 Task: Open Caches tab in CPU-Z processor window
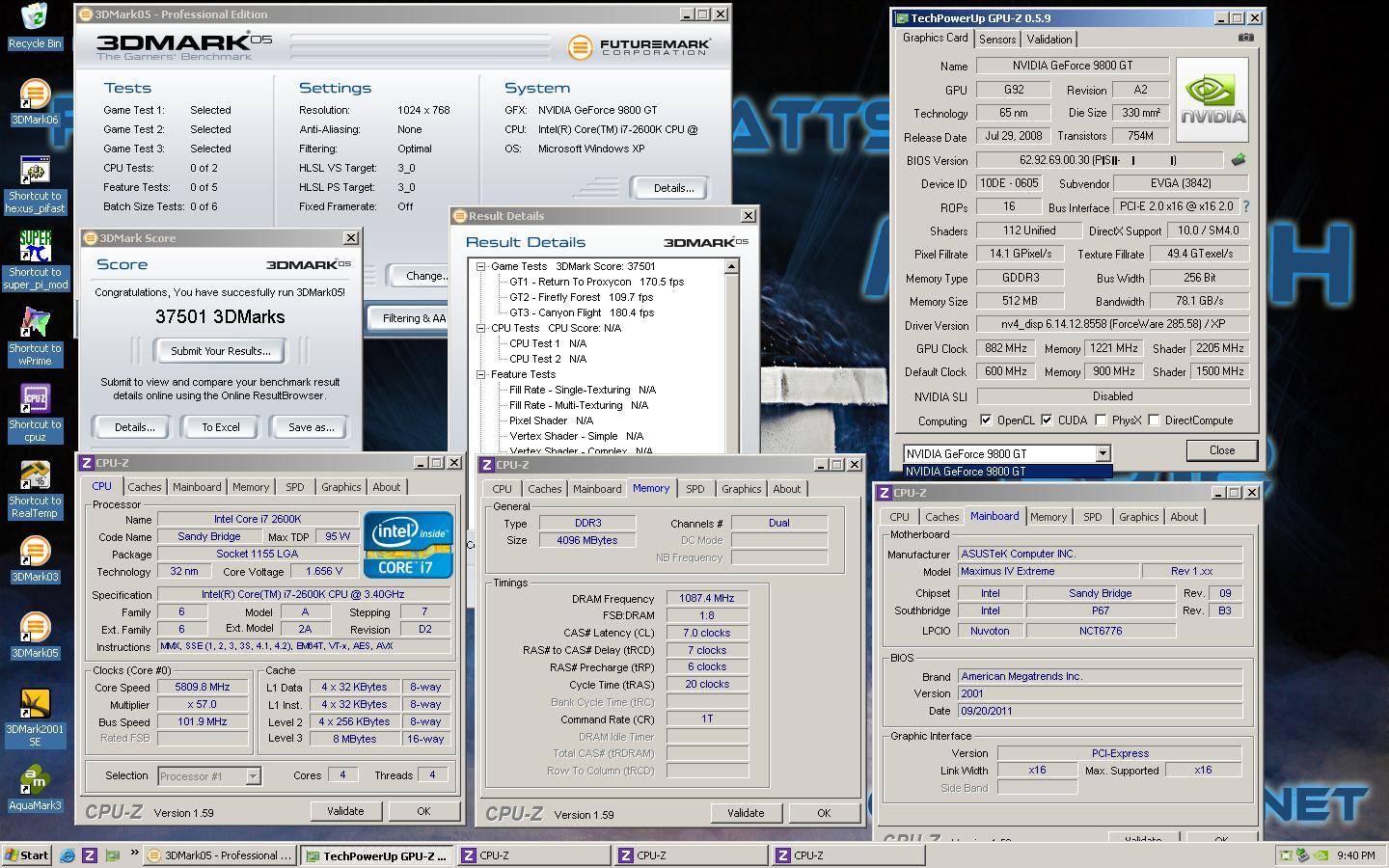click(145, 487)
